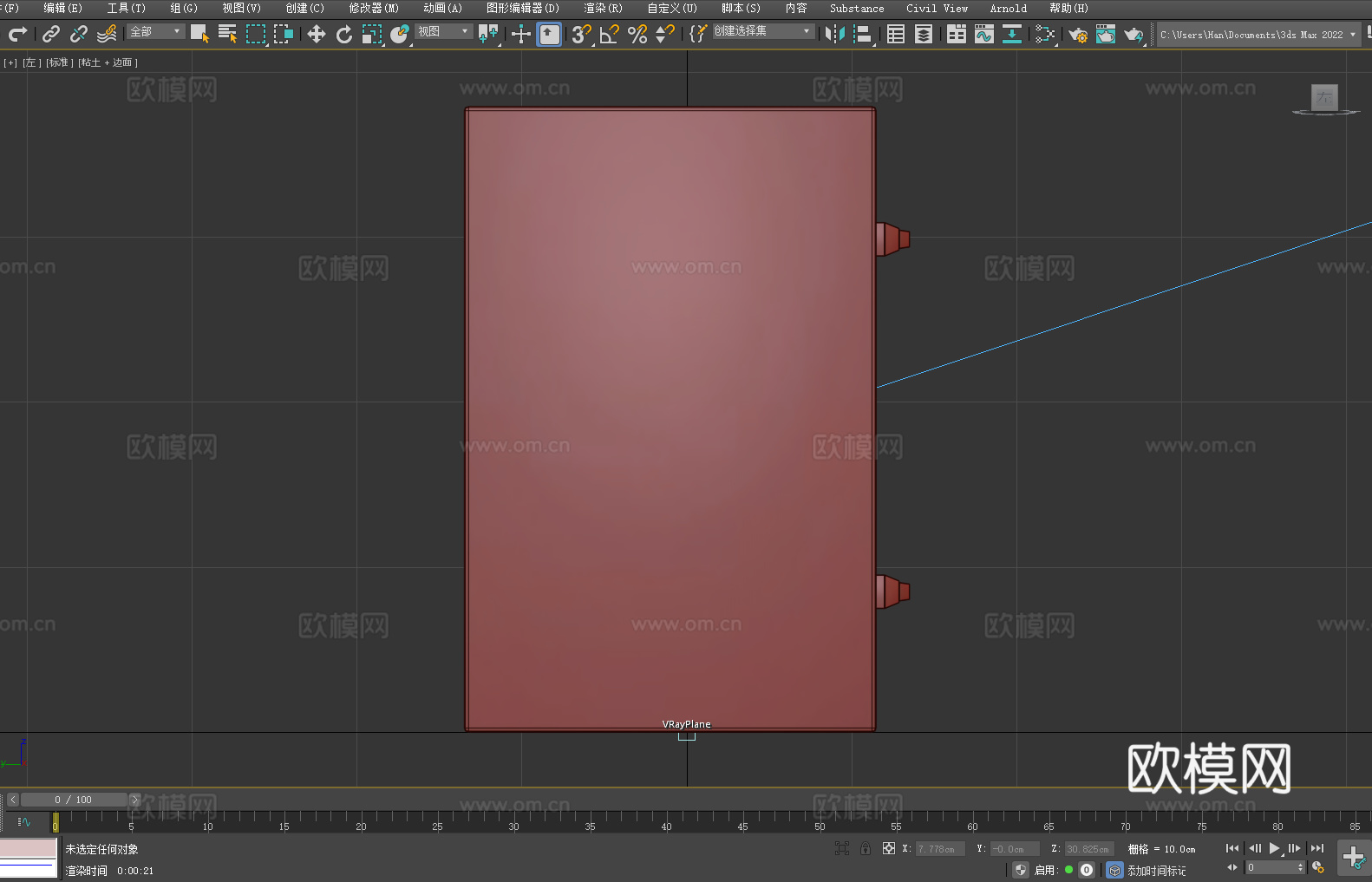Toggle Spinner Snap button
Screen dimensions: 1372x882
click(665, 34)
